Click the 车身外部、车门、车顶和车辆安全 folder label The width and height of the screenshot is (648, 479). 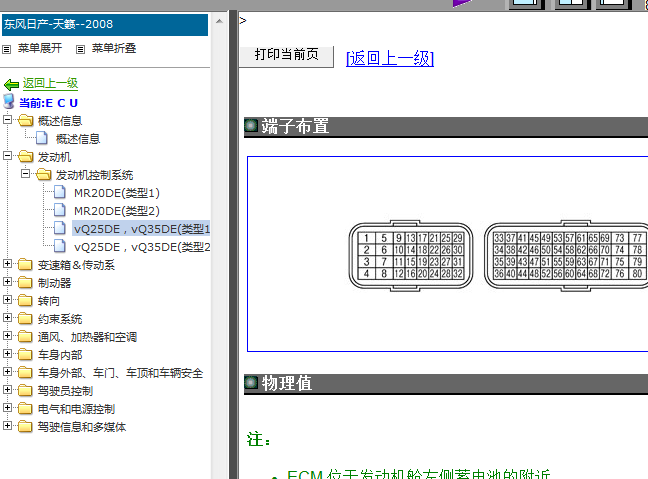point(120,373)
